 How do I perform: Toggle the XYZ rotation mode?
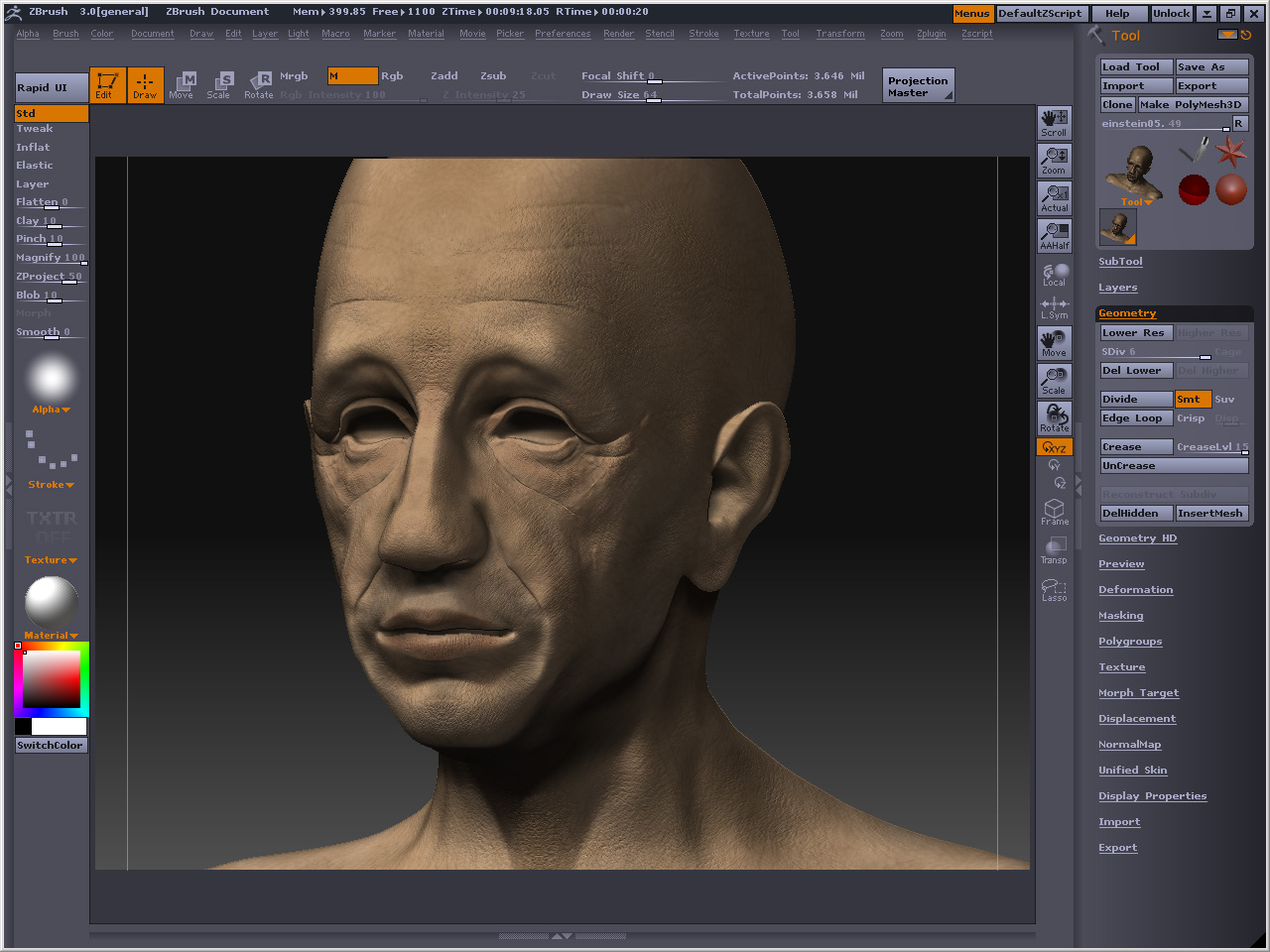pos(1054,448)
